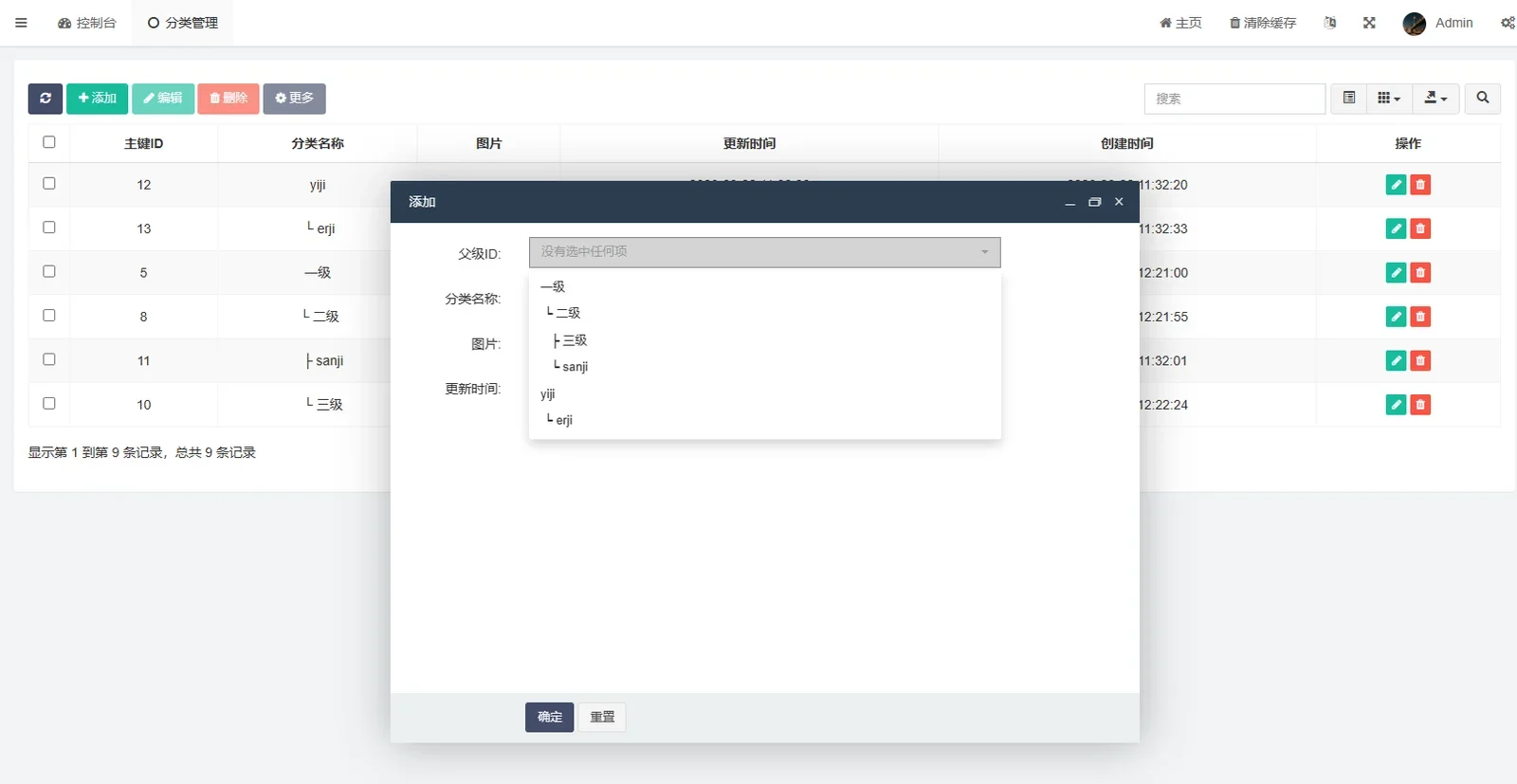Open the columns visibility dropdown

coord(1389,99)
